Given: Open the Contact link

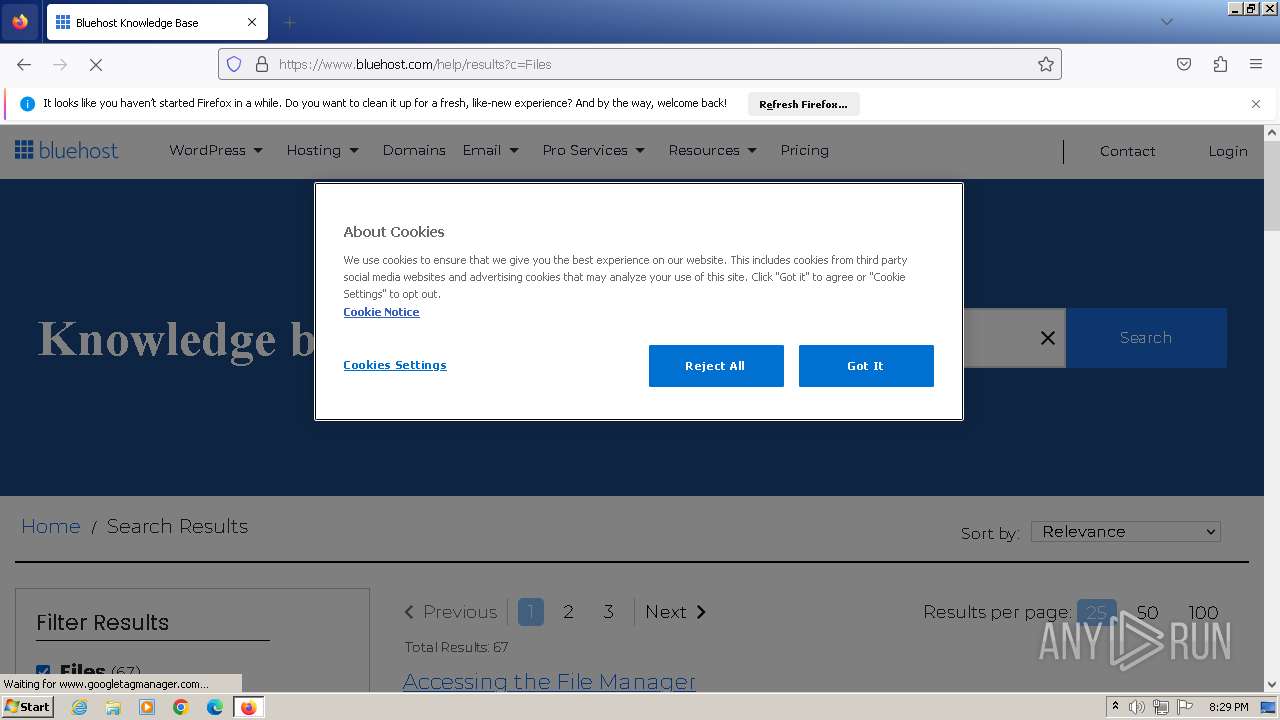Looking at the screenshot, I should [x=1127, y=151].
